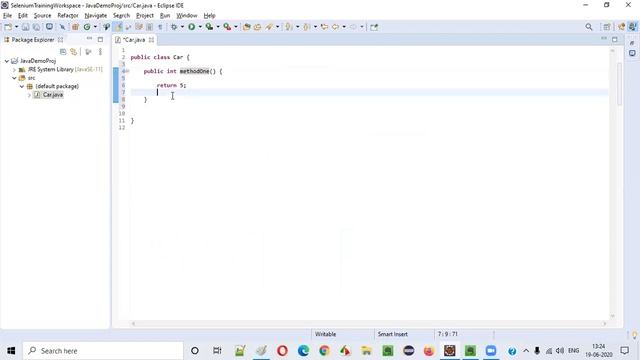
Task: Click the Open Task toolbar icon
Action: 258,27
